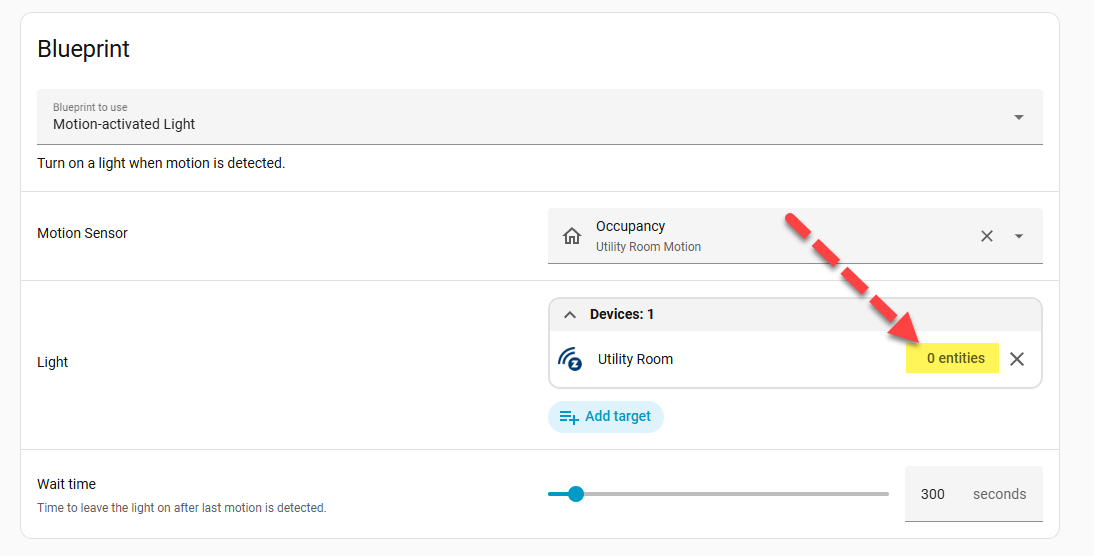Click the Zigbee icon next to Utility Room
Viewport: 1094px width, 556px height.
(570, 359)
